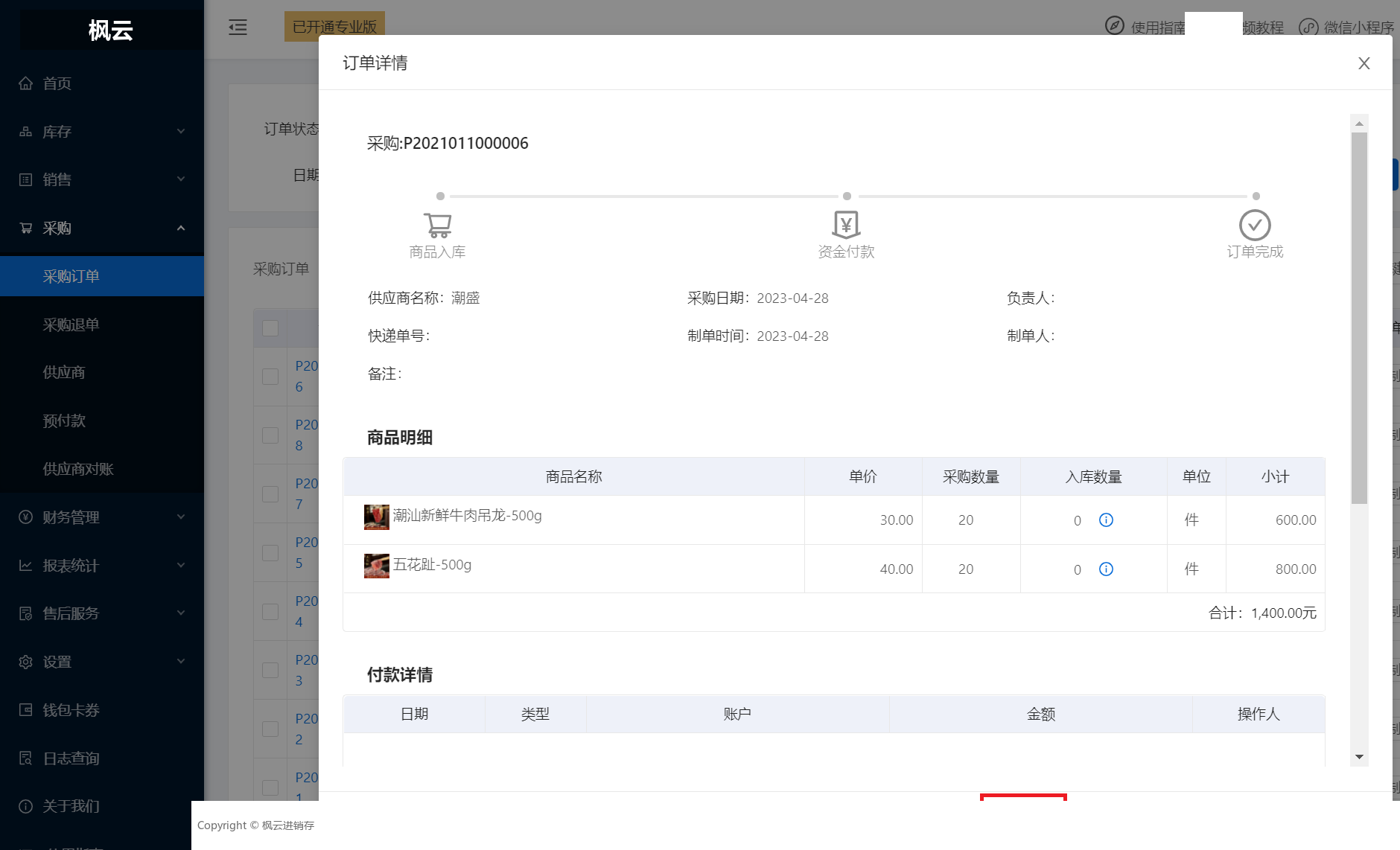Expand the 售后服务 menu arrow
Viewport: 1400px width, 850px height.
[x=181, y=613]
